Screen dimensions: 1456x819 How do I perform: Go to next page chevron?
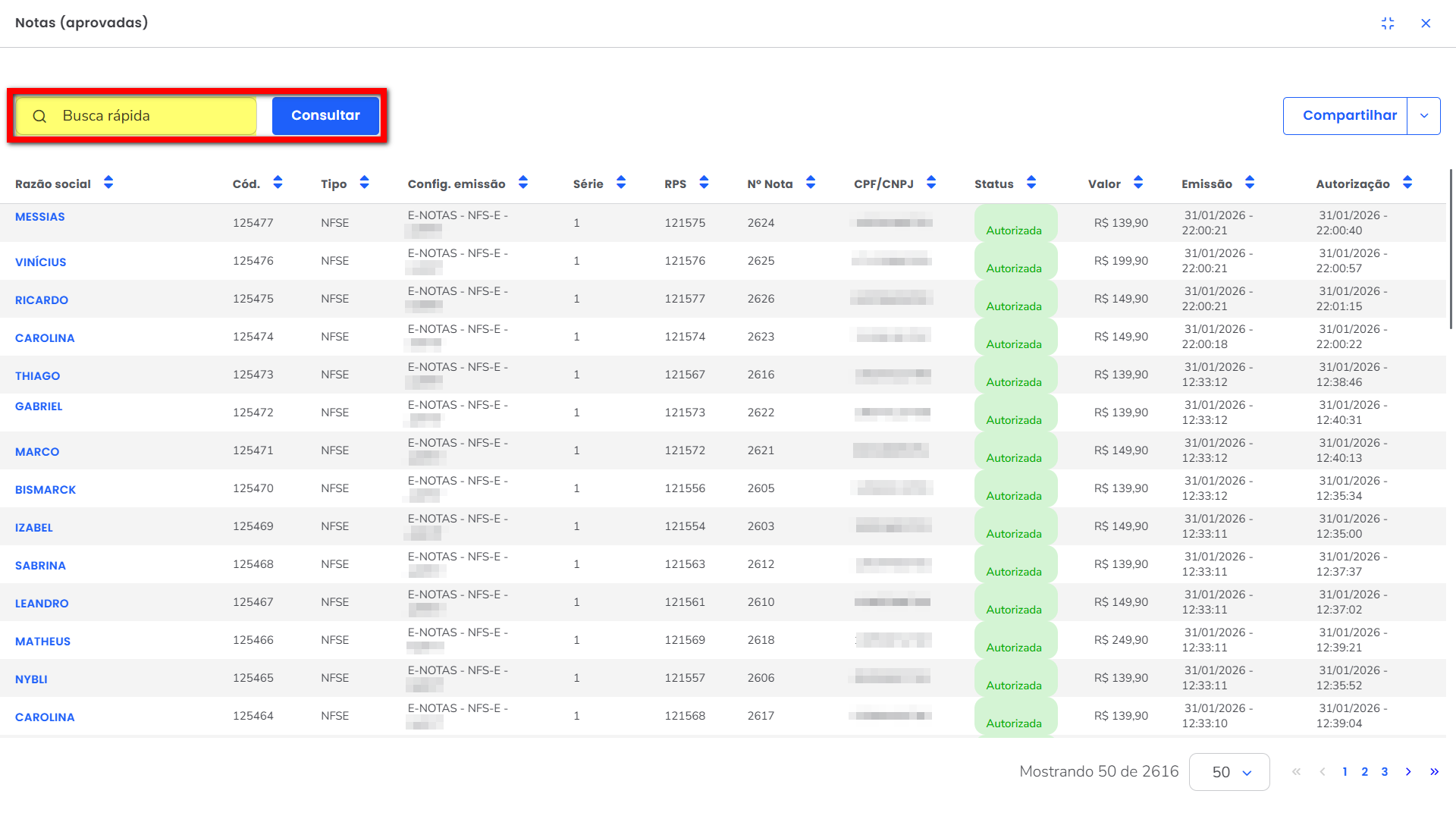(1408, 772)
